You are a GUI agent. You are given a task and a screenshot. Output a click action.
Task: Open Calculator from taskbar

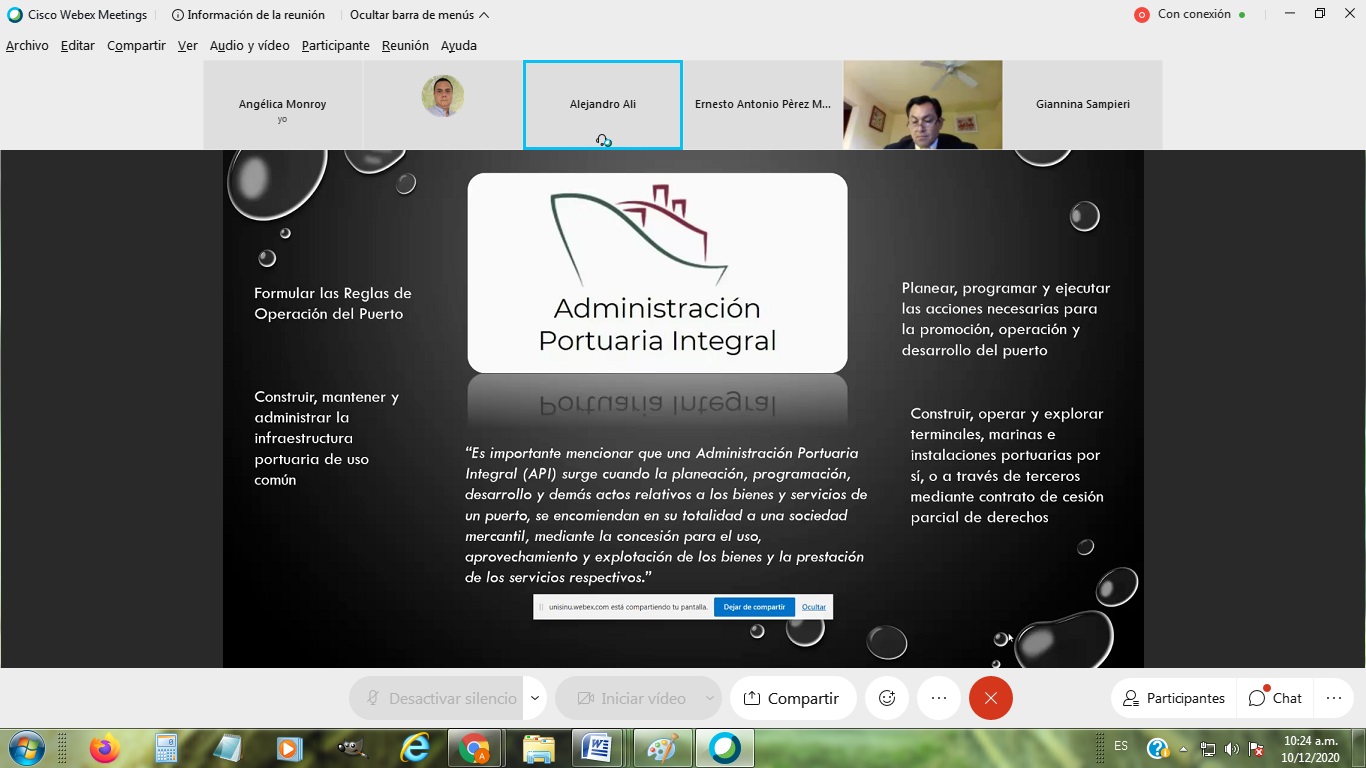pos(166,748)
